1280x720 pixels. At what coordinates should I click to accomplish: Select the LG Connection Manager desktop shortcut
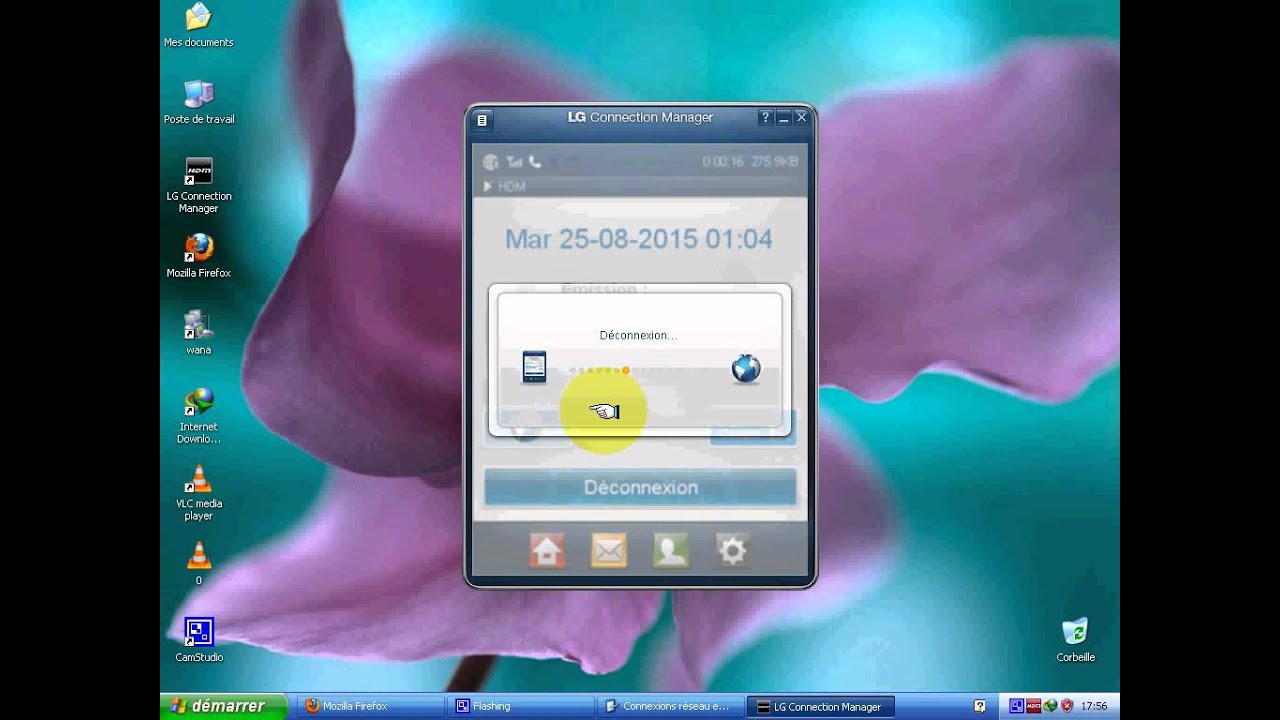click(x=198, y=185)
